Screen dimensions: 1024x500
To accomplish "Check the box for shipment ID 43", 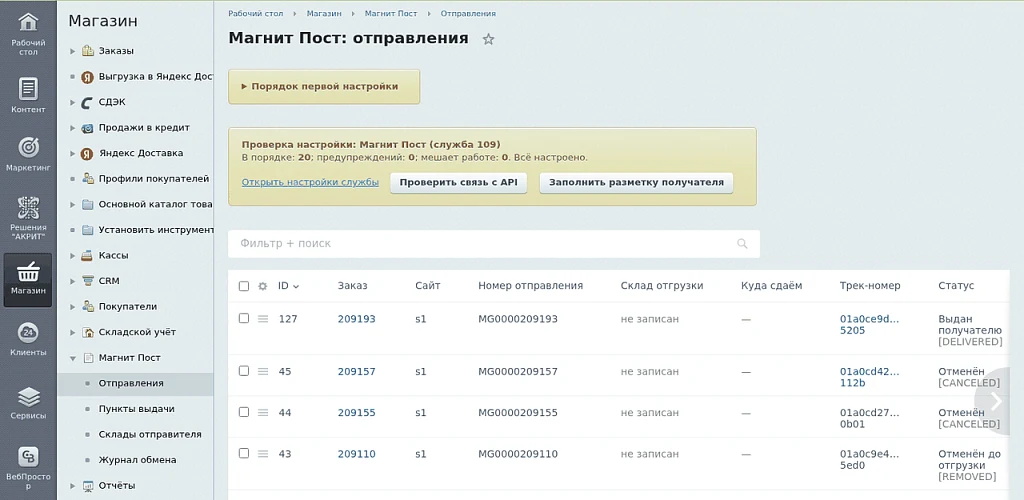I will 244,453.
